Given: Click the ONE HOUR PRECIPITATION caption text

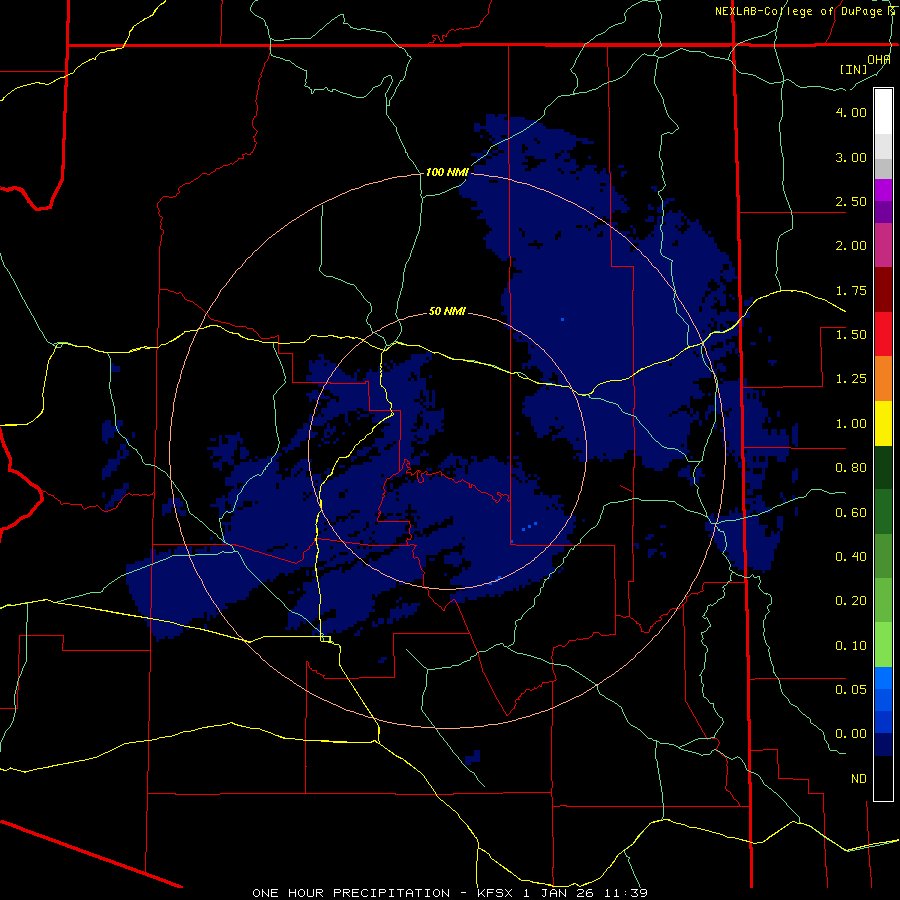Looking at the screenshot, I should [x=351, y=893].
